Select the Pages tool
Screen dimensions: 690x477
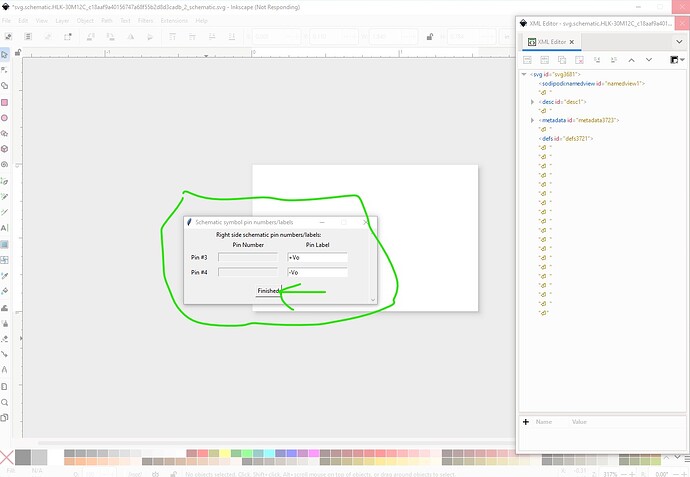(4, 418)
